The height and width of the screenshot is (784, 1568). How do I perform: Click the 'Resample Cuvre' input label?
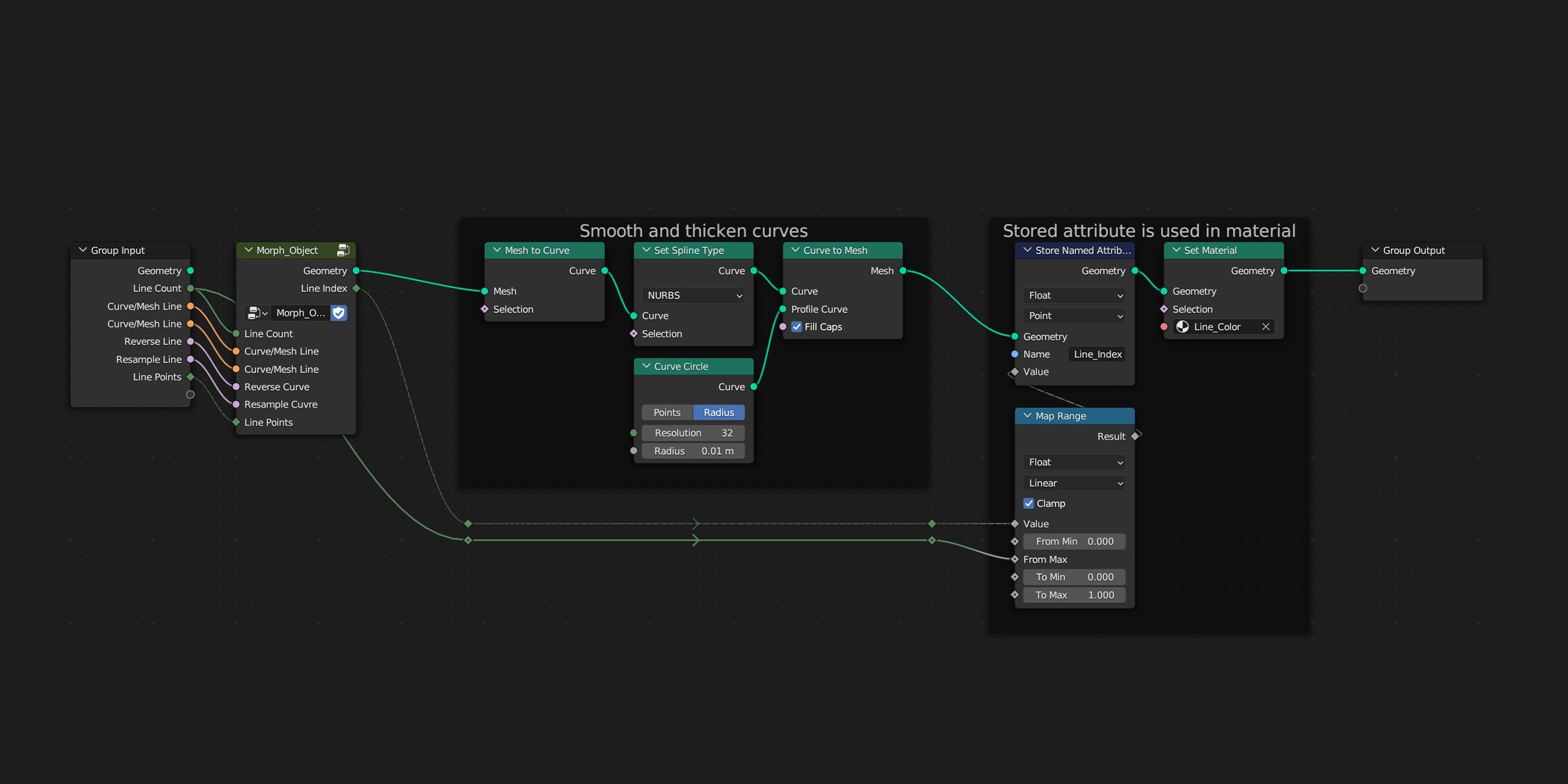pyautogui.click(x=281, y=404)
